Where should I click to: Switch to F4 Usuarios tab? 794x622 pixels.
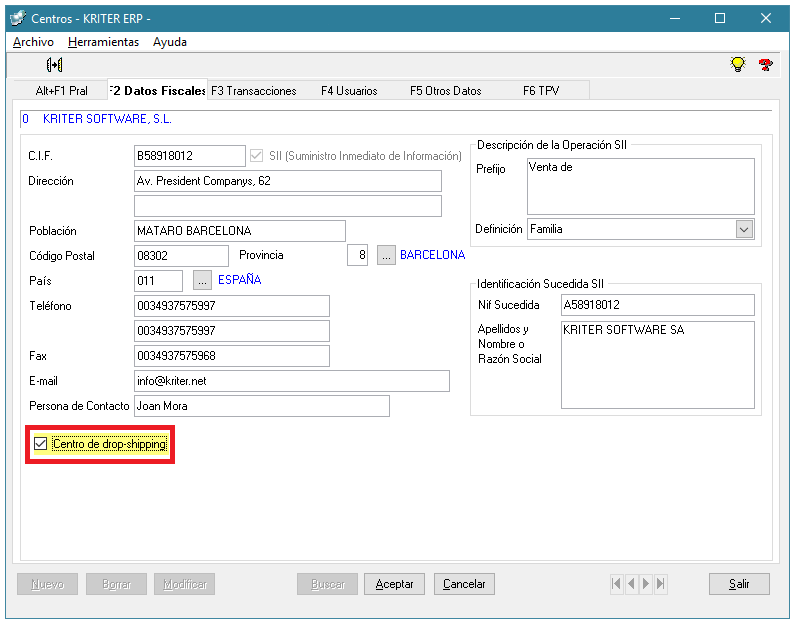tap(349, 91)
